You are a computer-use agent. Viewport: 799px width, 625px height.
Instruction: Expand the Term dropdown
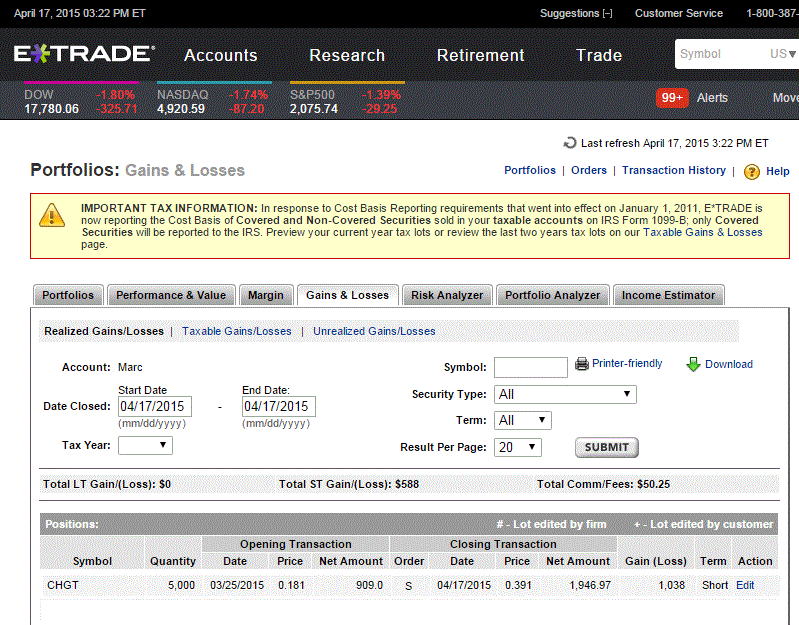coord(523,420)
